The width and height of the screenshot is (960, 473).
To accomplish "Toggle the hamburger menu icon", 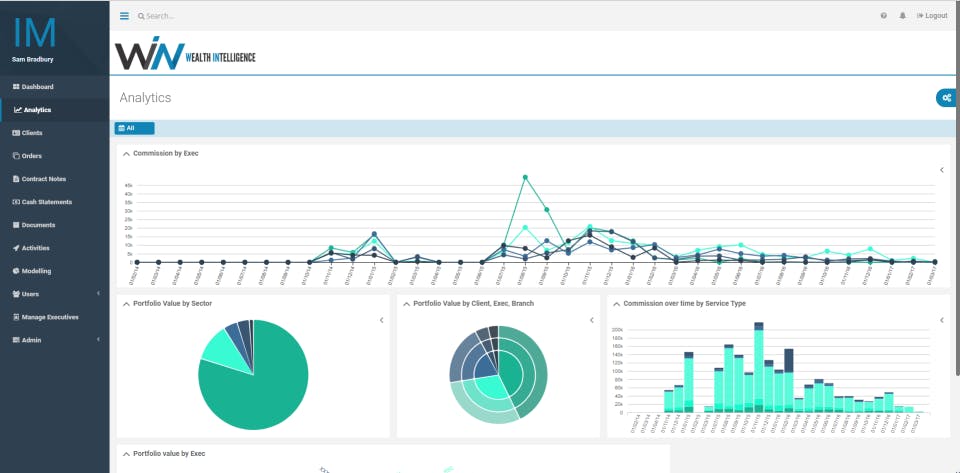I will 124,16.
